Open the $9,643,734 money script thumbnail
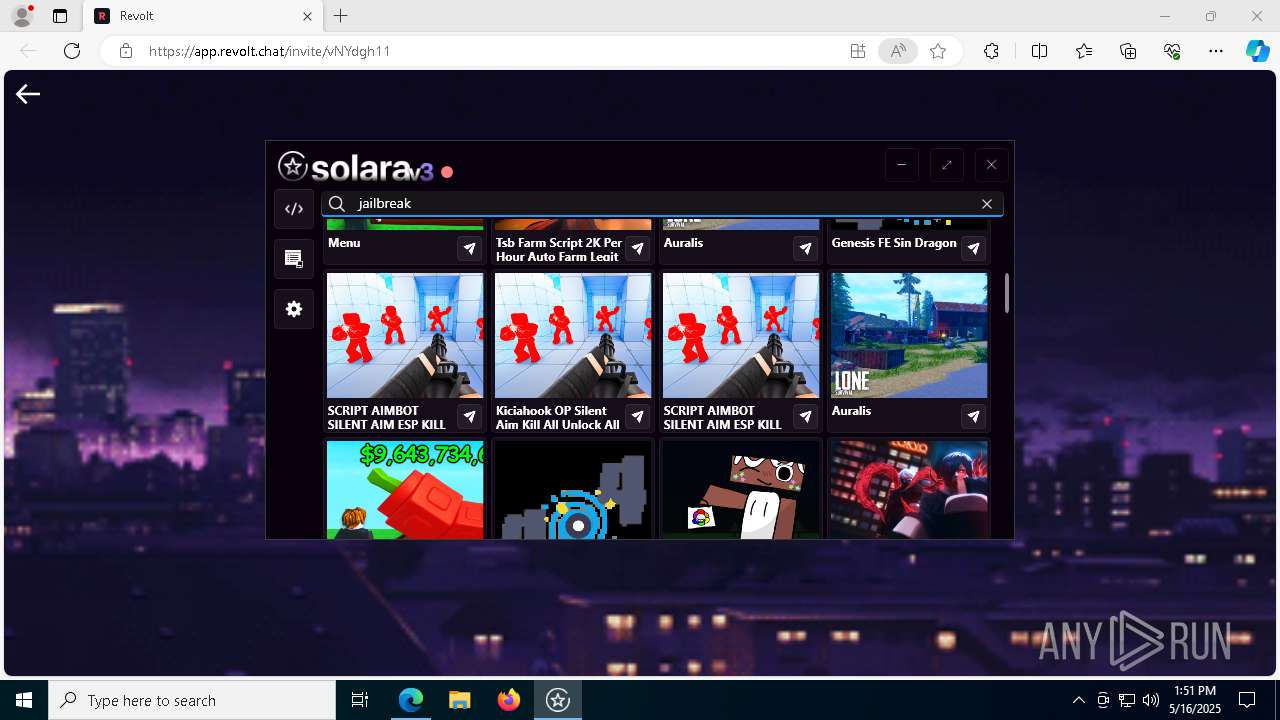 tap(405, 490)
